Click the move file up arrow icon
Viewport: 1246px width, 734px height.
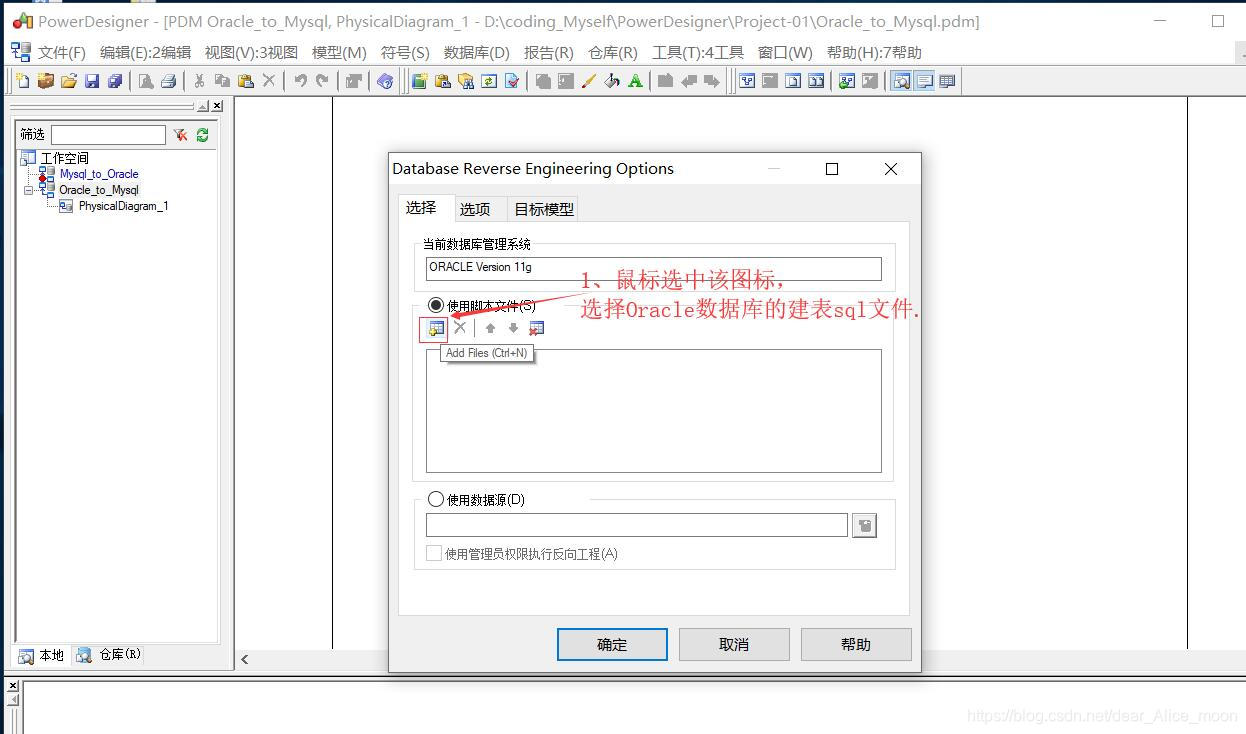point(489,327)
